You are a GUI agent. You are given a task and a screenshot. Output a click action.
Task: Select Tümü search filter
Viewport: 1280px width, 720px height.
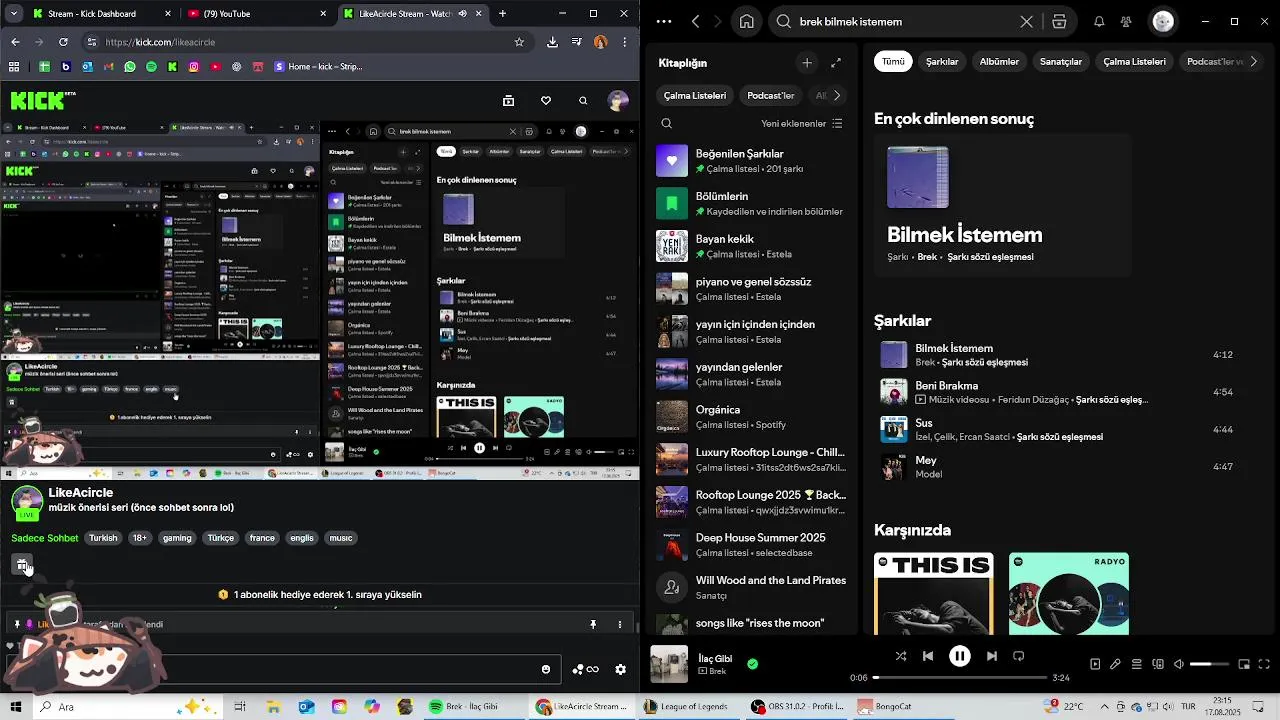click(x=893, y=62)
